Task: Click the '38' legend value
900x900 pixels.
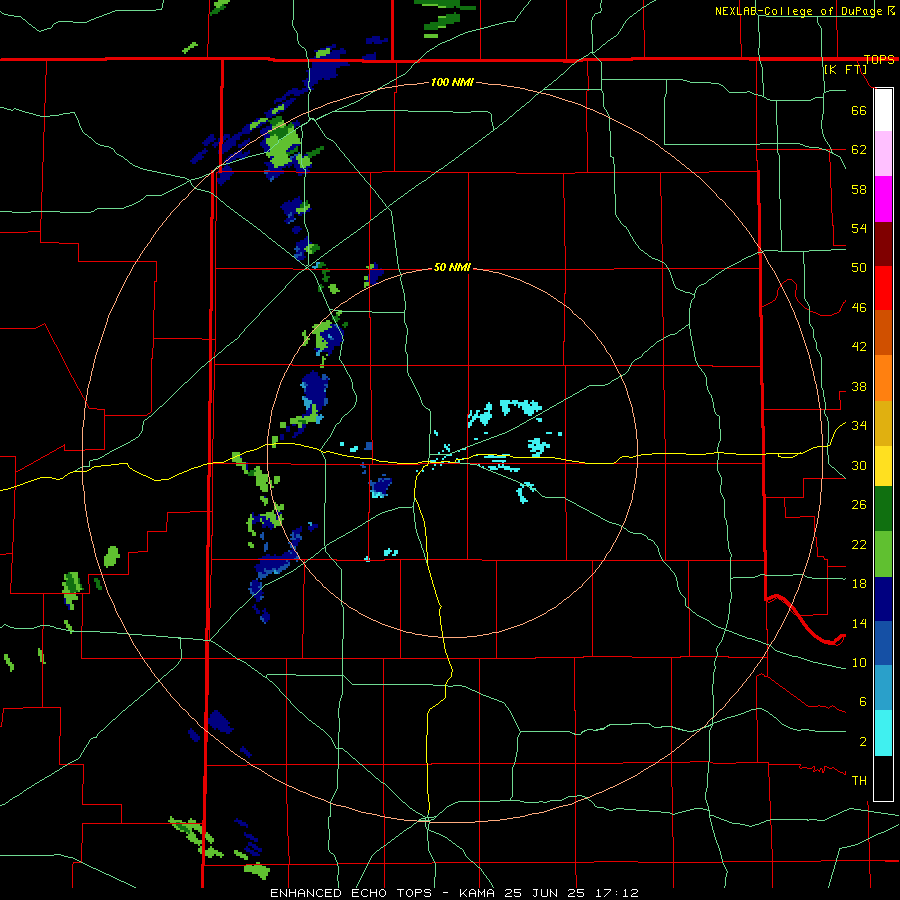Action: click(859, 386)
